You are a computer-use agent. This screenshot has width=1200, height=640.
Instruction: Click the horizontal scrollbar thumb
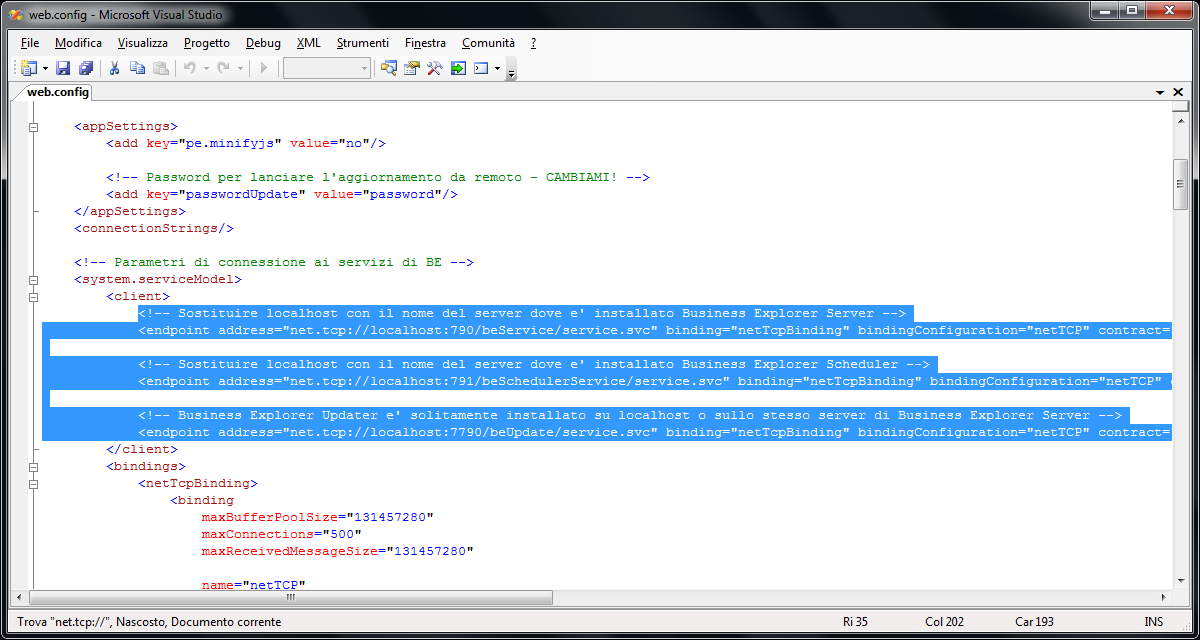tap(292, 597)
